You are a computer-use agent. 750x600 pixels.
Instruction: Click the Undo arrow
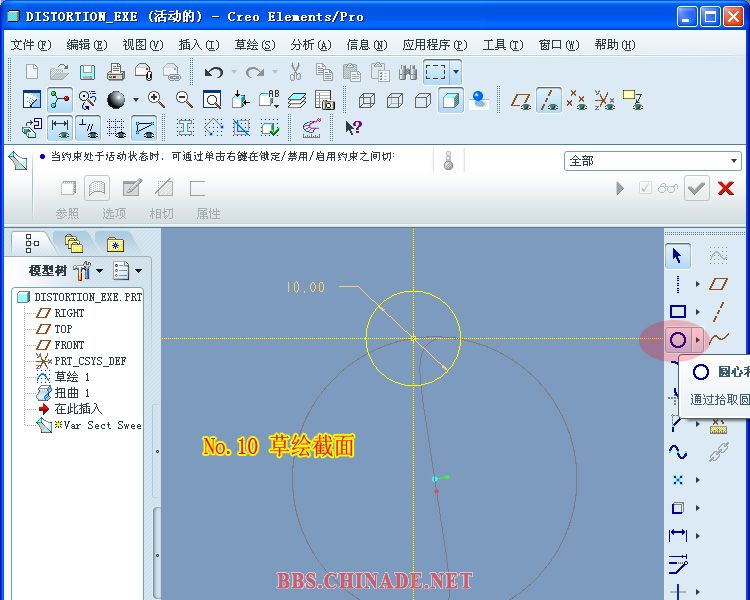(213, 72)
